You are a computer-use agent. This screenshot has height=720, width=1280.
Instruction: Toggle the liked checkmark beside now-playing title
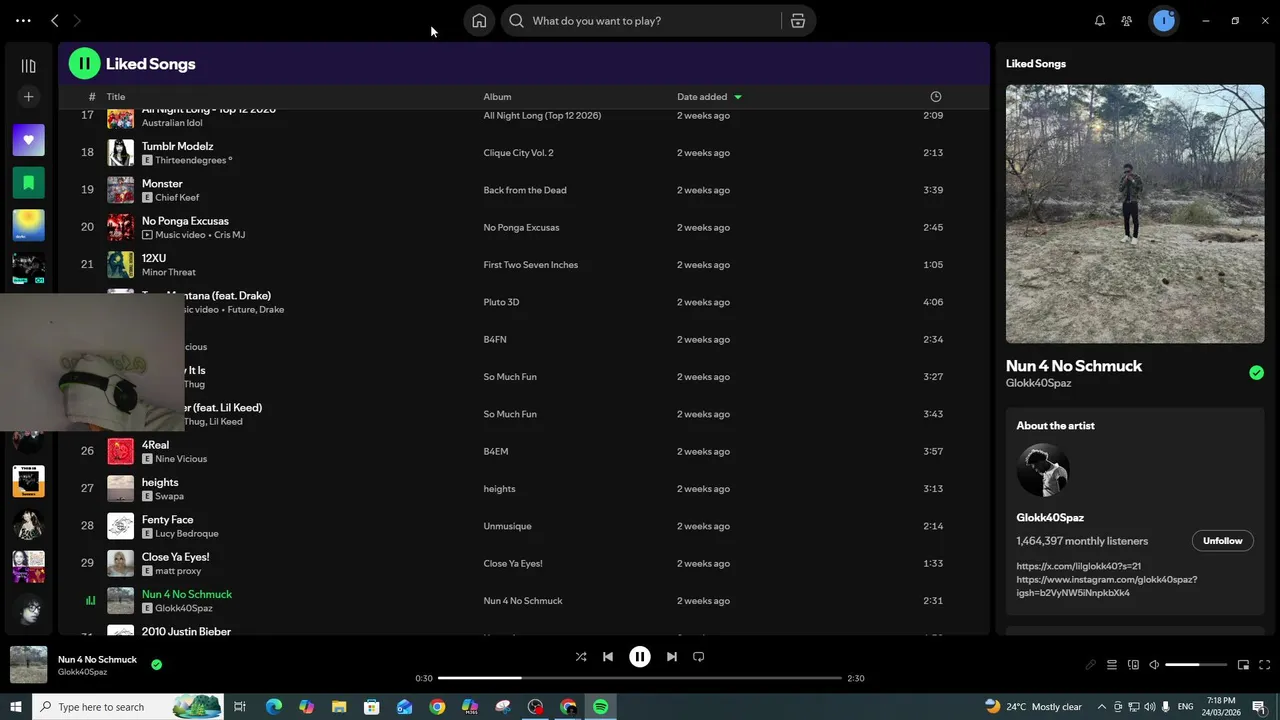156,664
